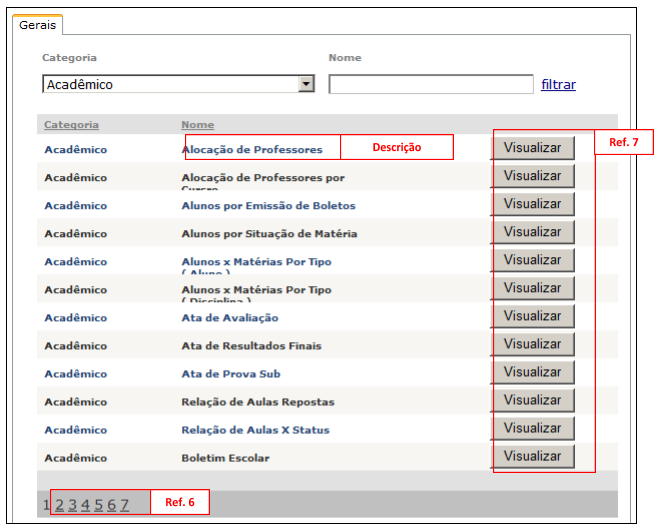This screenshot has height=528, width=661.
Task: Go to results page 7
Action: (124, 504)
